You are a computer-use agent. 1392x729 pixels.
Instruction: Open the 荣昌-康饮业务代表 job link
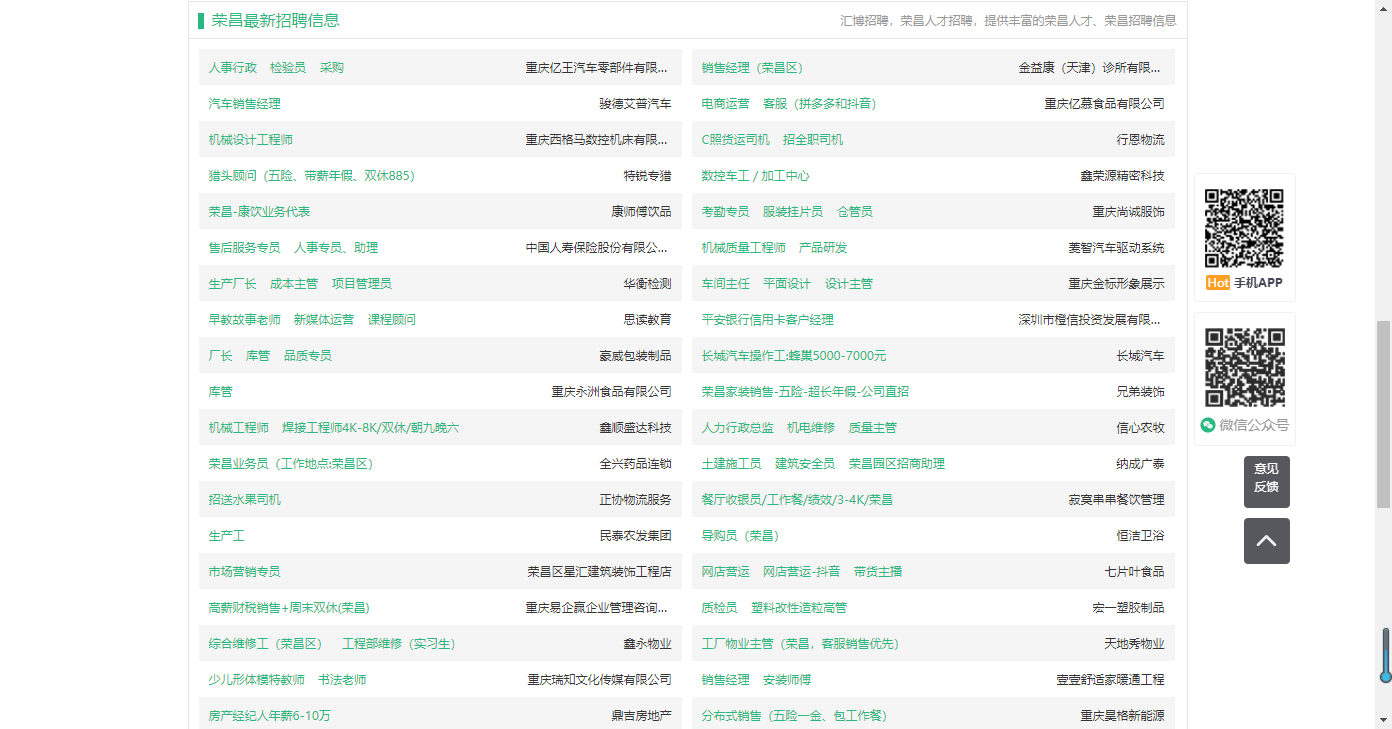pyautogui.click(x=260, y=212)
